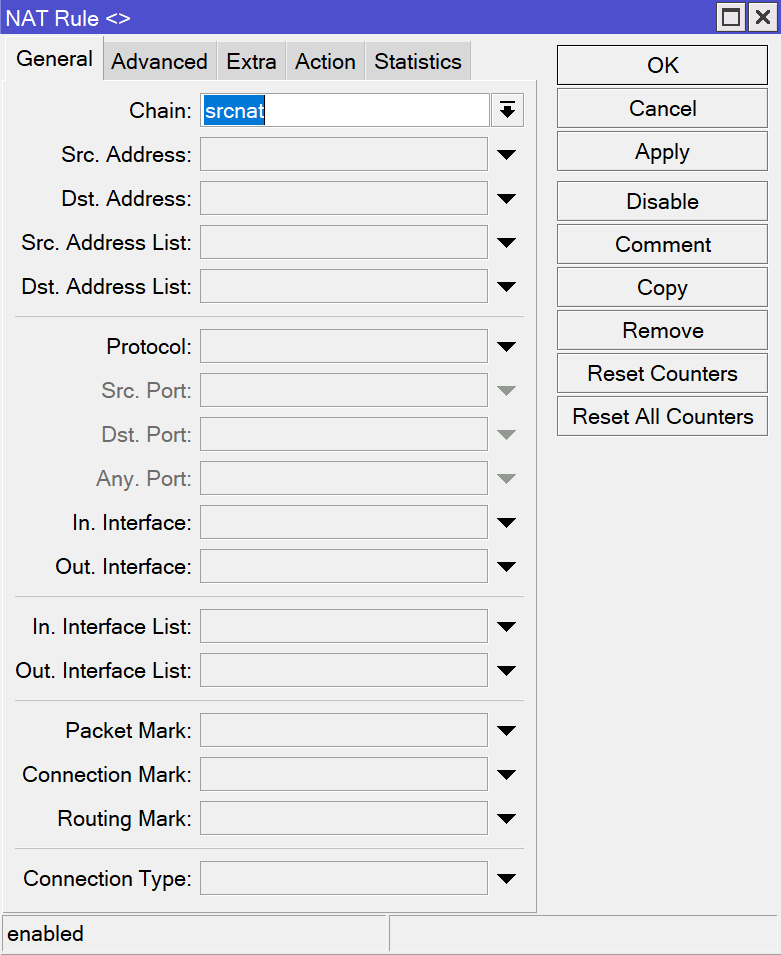Expand the Out. Interface List arrow
This screenshot has width=781, height=955.
tap(506, 671)
